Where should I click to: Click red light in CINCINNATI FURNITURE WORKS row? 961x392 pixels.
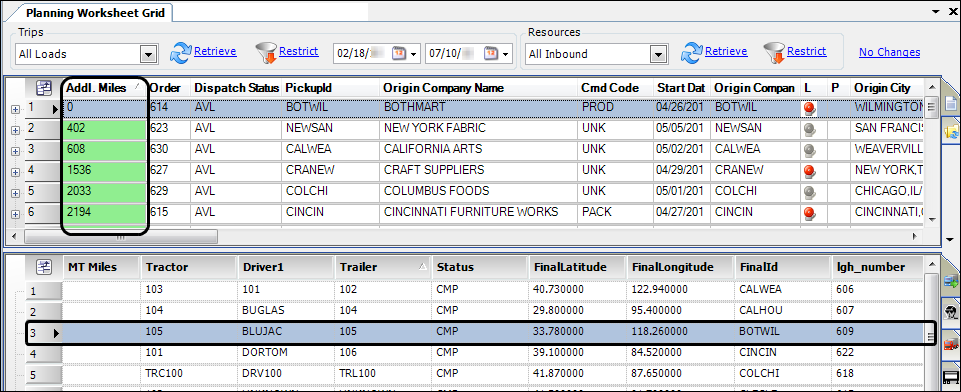pos(810,213)
